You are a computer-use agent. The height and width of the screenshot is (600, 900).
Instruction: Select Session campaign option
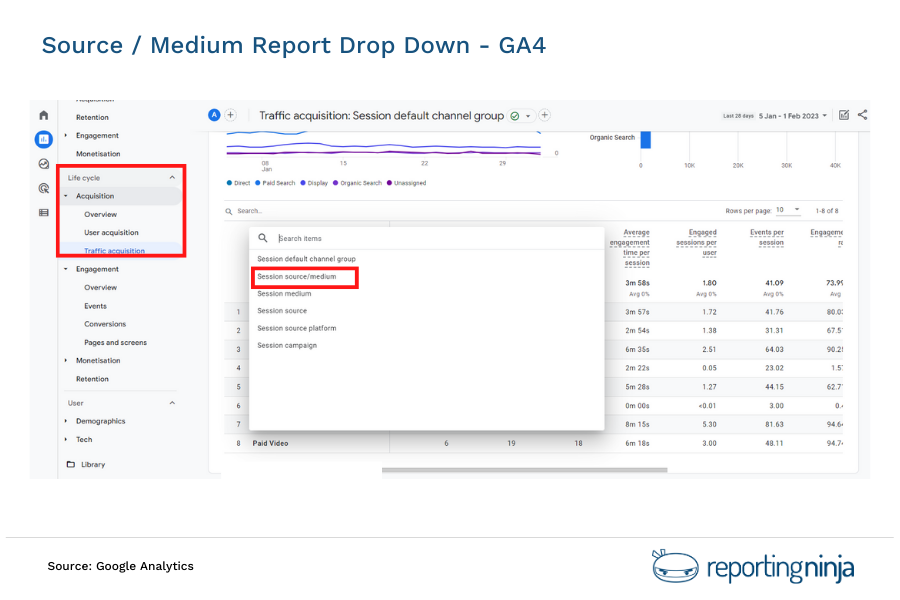pos(287,346)
